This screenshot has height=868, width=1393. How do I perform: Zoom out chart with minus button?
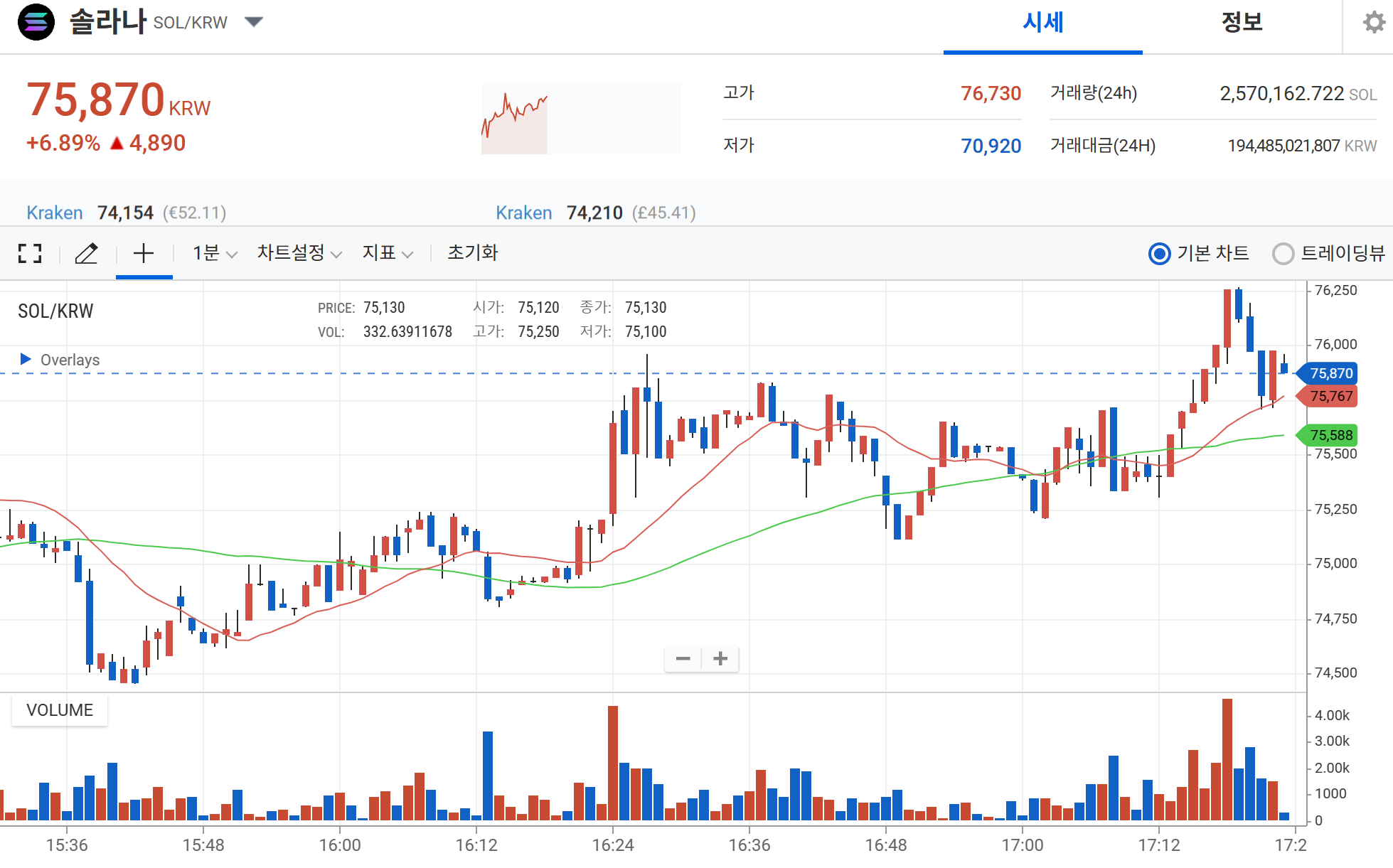tap(683, 659)
